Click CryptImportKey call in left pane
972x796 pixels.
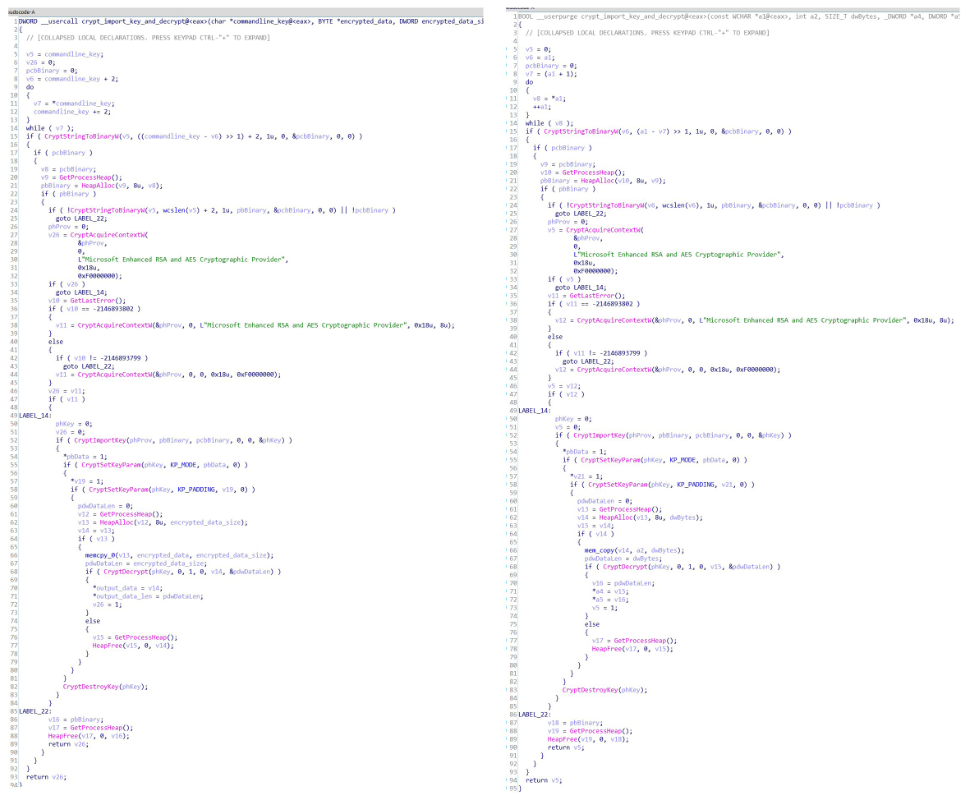tap(100, 440)
